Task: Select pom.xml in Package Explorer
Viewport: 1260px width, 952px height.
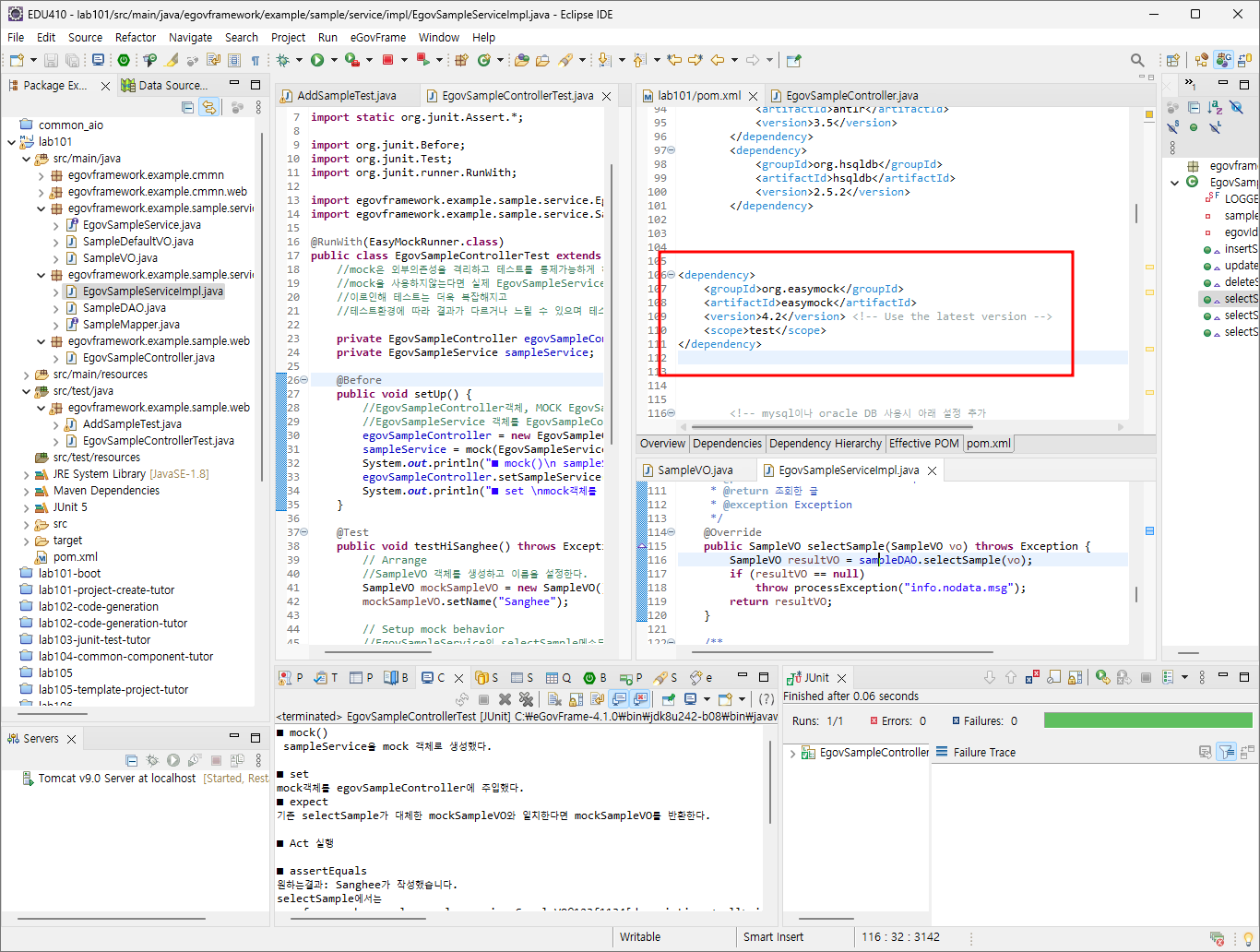Action: point(75,557)
